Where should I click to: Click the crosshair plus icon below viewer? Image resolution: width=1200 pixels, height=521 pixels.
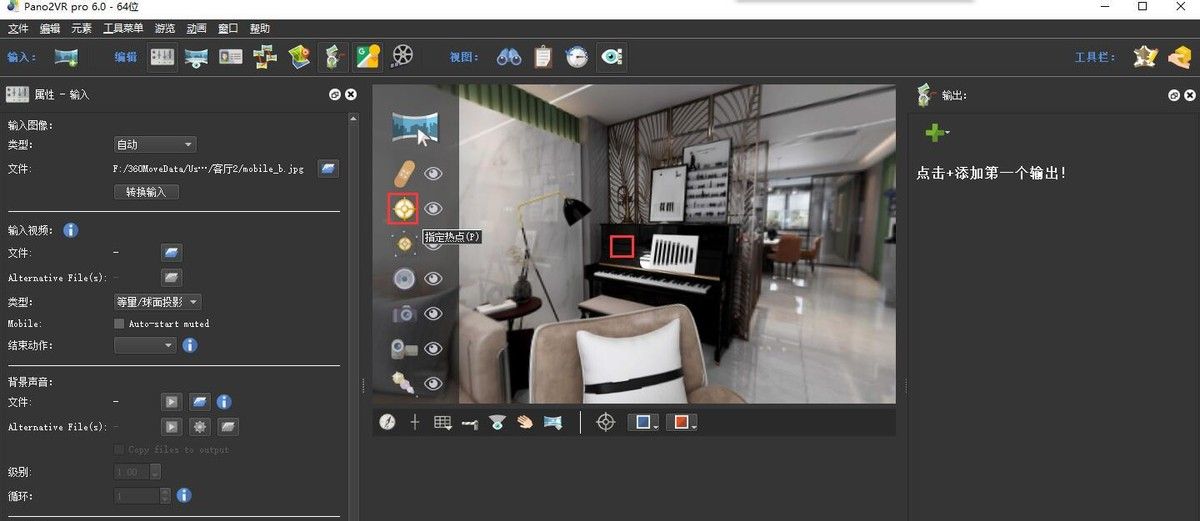(415, 422)
